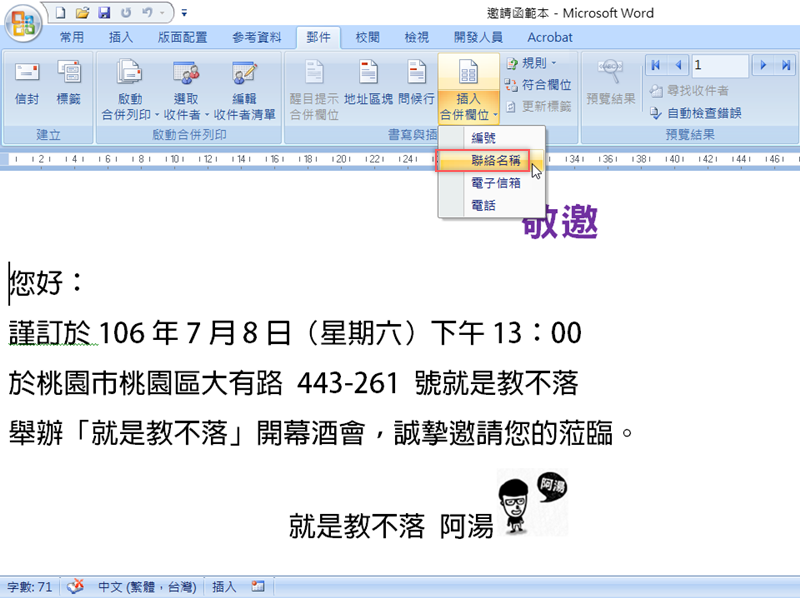Image resolution: width=800 pixels, height=598 pixels.
Task: Insert an 地址區塊 address block
Action: (x=368, y=83)
